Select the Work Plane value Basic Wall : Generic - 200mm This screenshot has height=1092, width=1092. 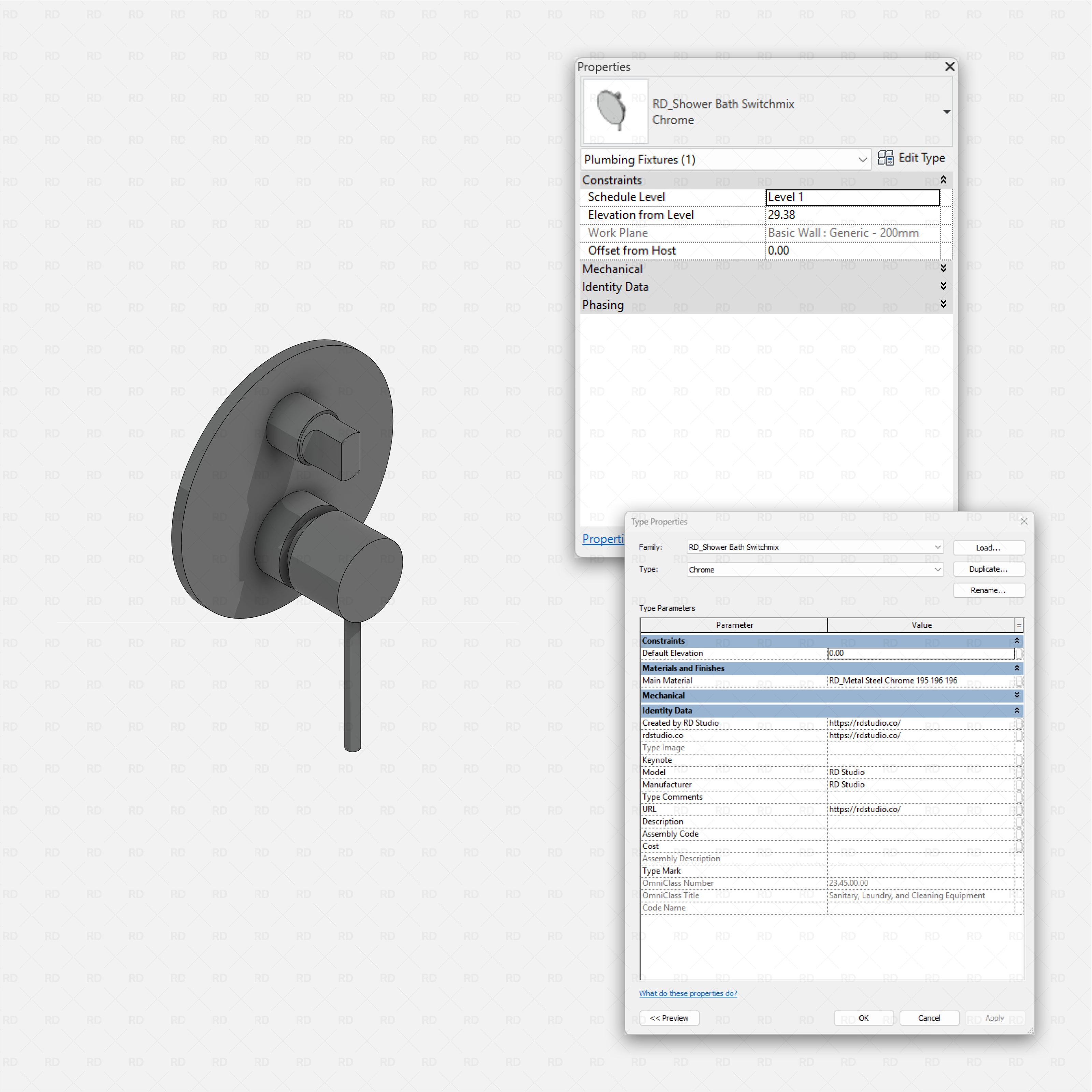click(852, 233)
